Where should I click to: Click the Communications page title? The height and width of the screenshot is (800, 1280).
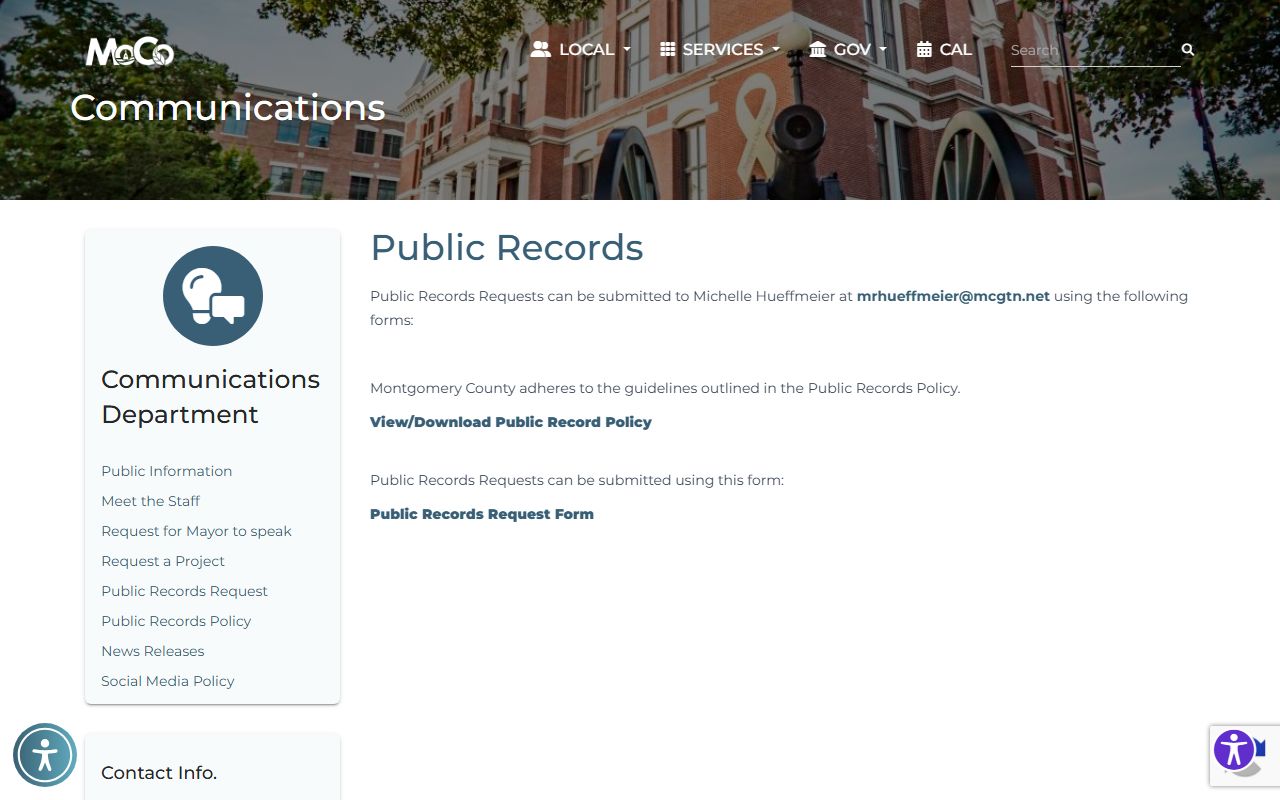[228, 107]
